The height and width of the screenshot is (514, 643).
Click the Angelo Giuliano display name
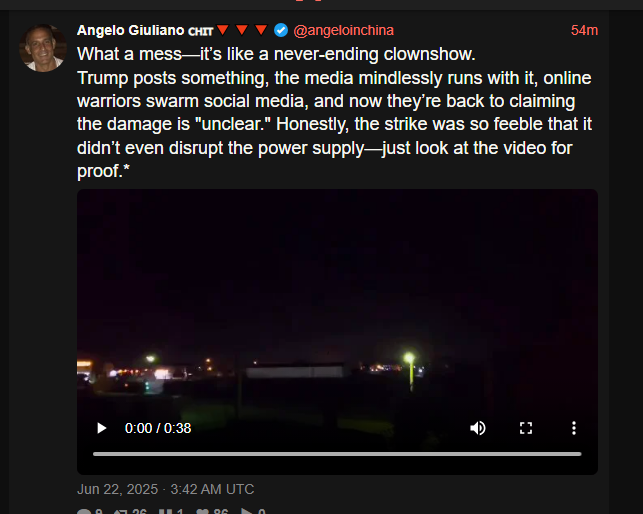[x=130, y=30]
